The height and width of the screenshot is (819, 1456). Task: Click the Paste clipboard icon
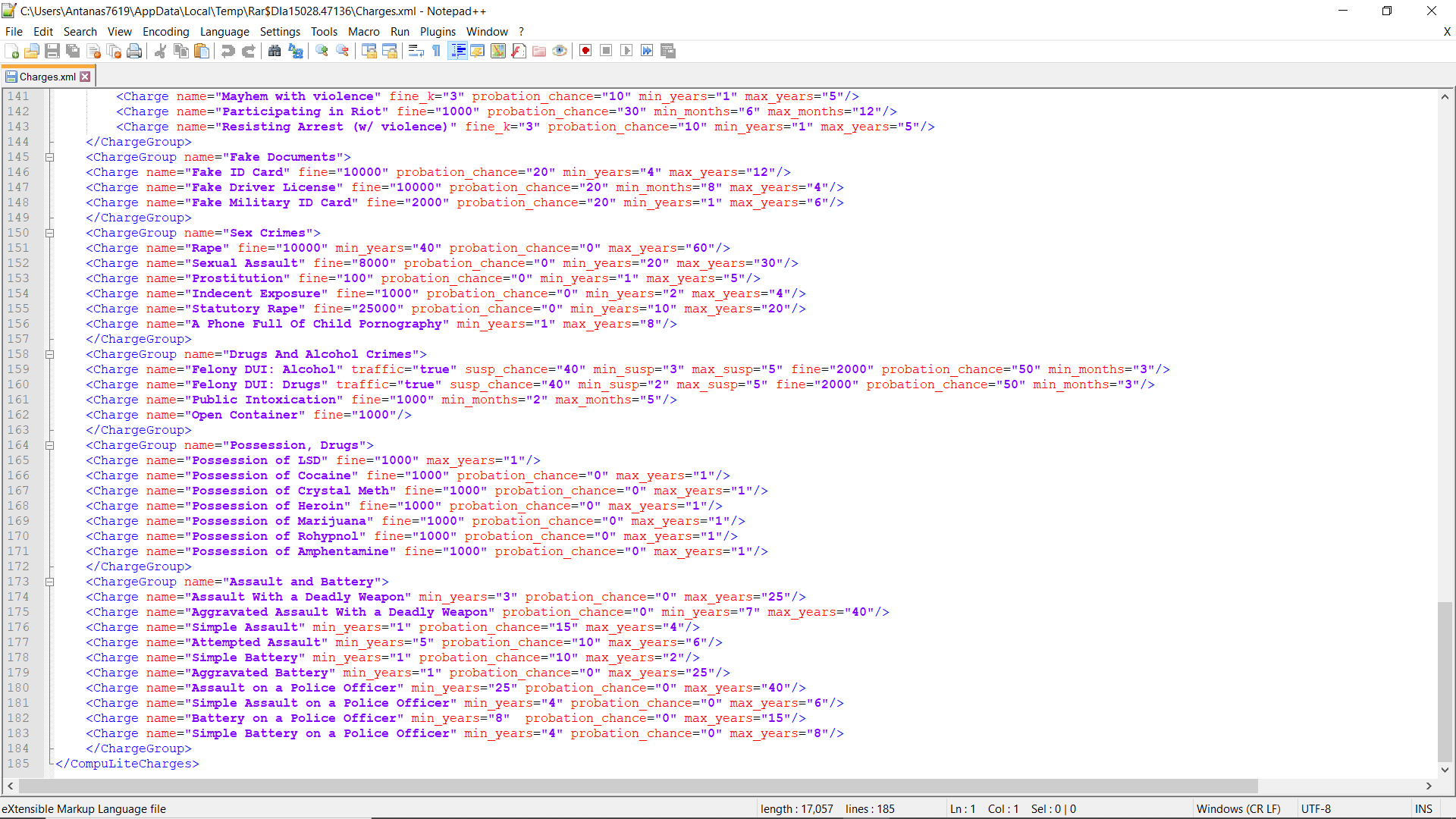(x=202, y=51)
